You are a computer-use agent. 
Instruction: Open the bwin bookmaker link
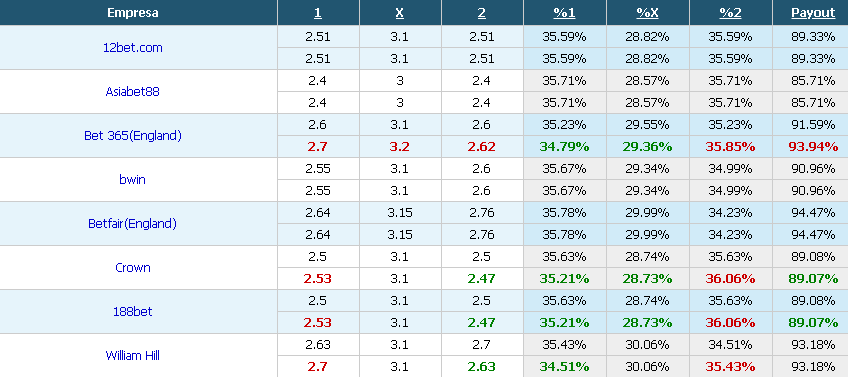pyautogui.click(x=132, y=180)
